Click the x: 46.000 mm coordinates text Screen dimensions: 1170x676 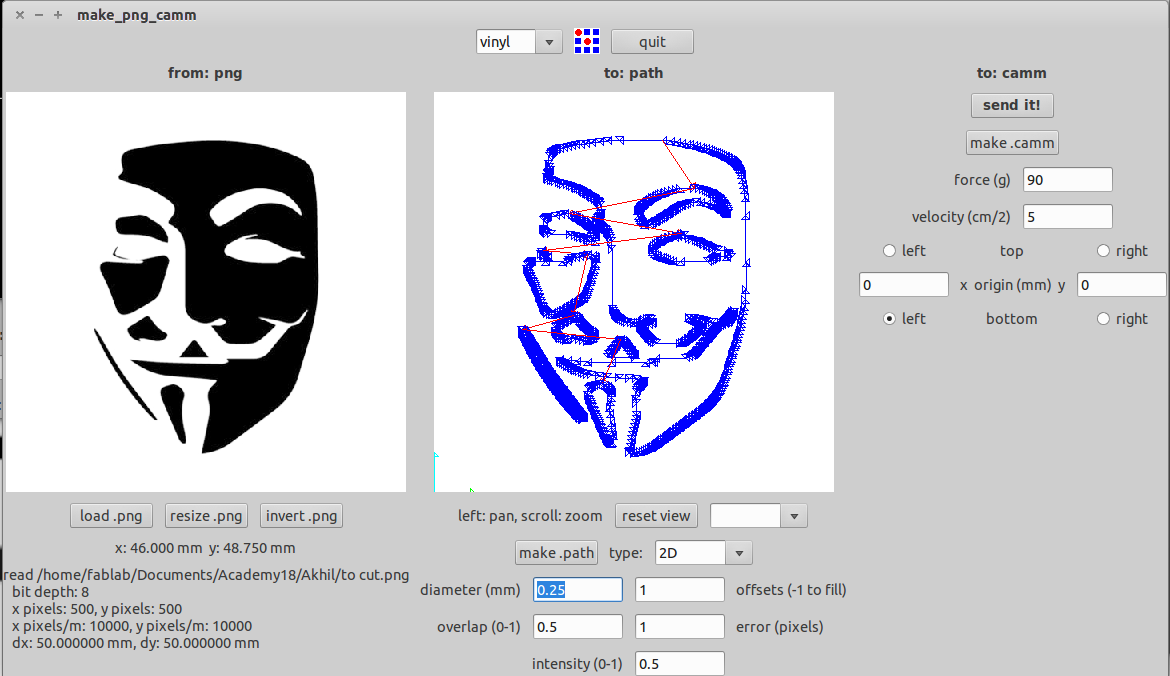(205, 548)
